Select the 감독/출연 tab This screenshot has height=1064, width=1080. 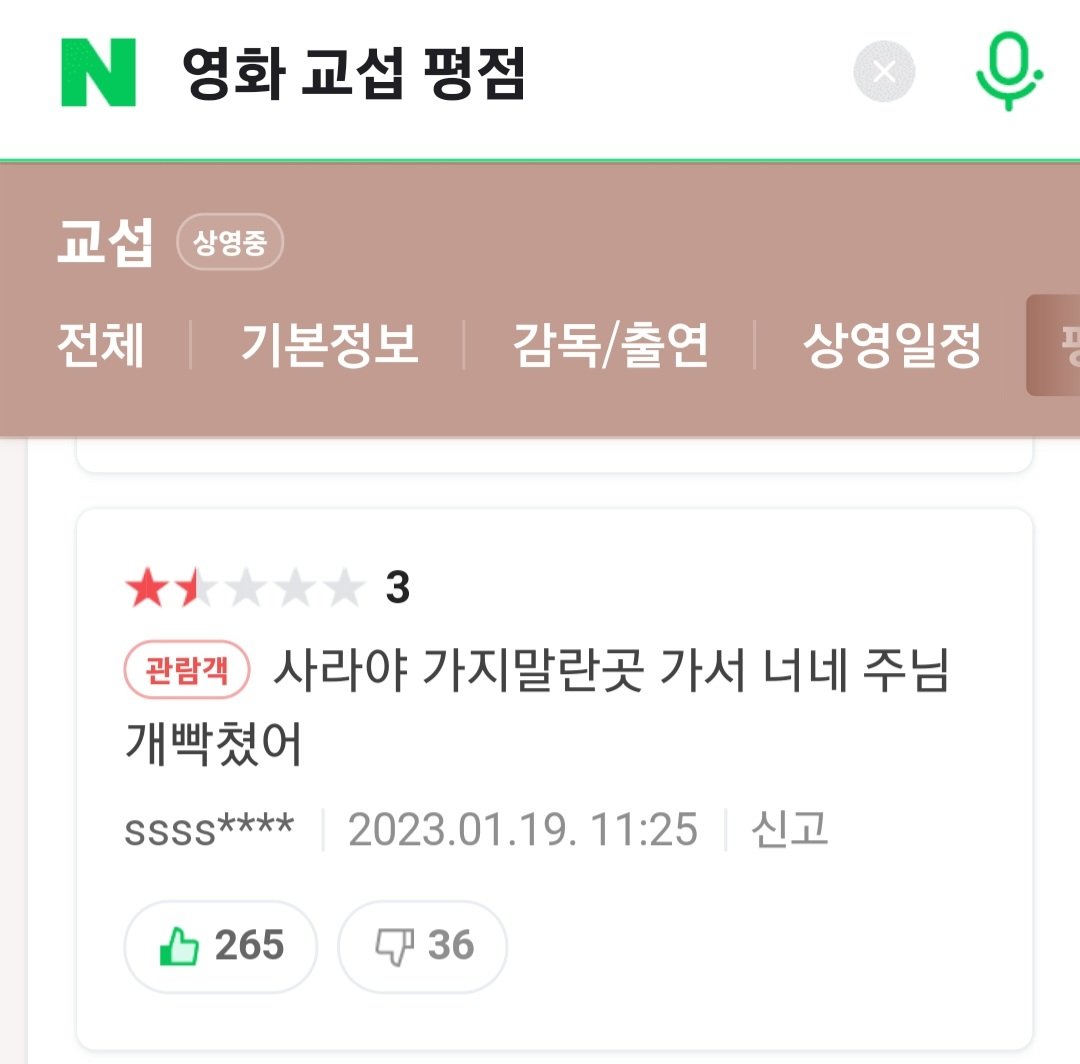coord(611,346)
